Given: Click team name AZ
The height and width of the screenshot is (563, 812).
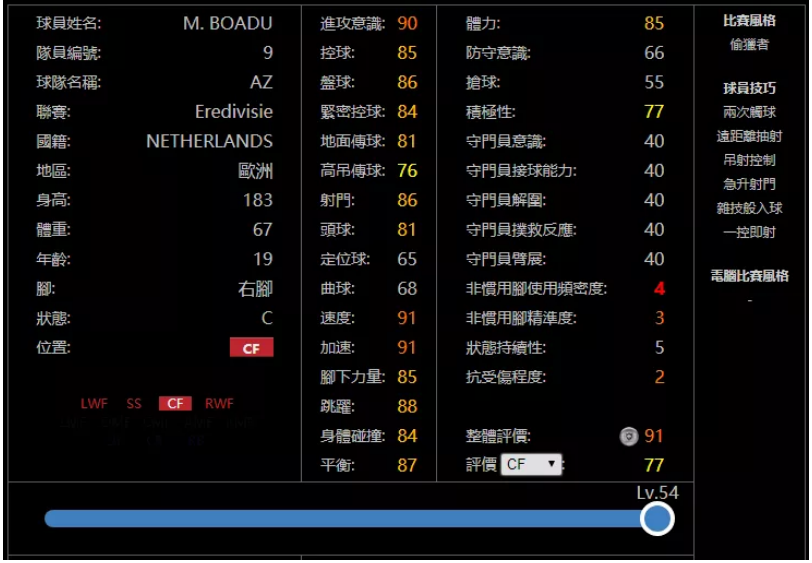Looking at the screenshot, I should (261, 82).
